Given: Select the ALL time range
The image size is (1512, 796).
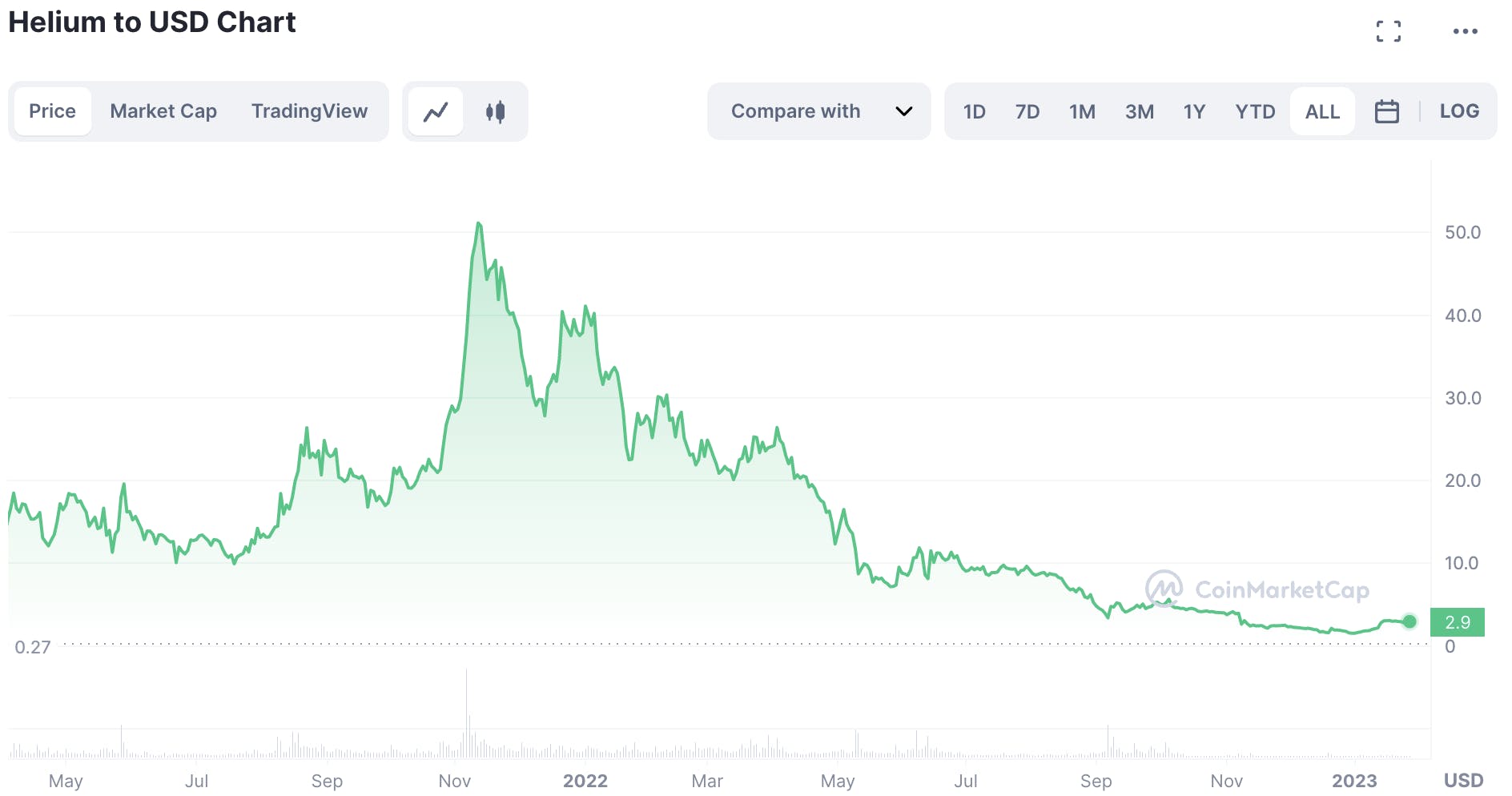Looking at the screenshot, I should point(1322,111).
